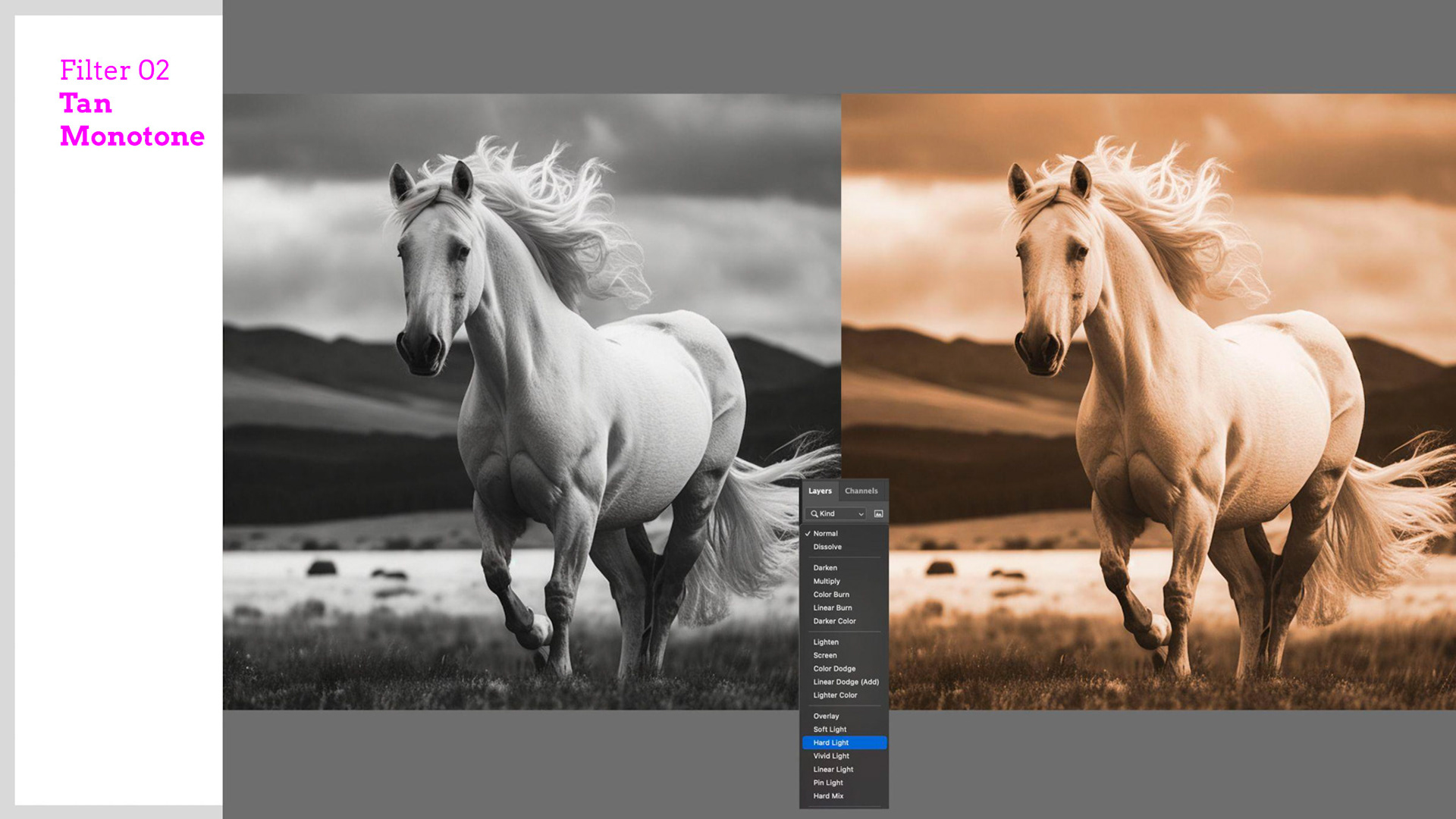The width and height of the screenshot is (1456, 819).
Task: Select Dissolve blend mode
Action: [x=827, y=547]
